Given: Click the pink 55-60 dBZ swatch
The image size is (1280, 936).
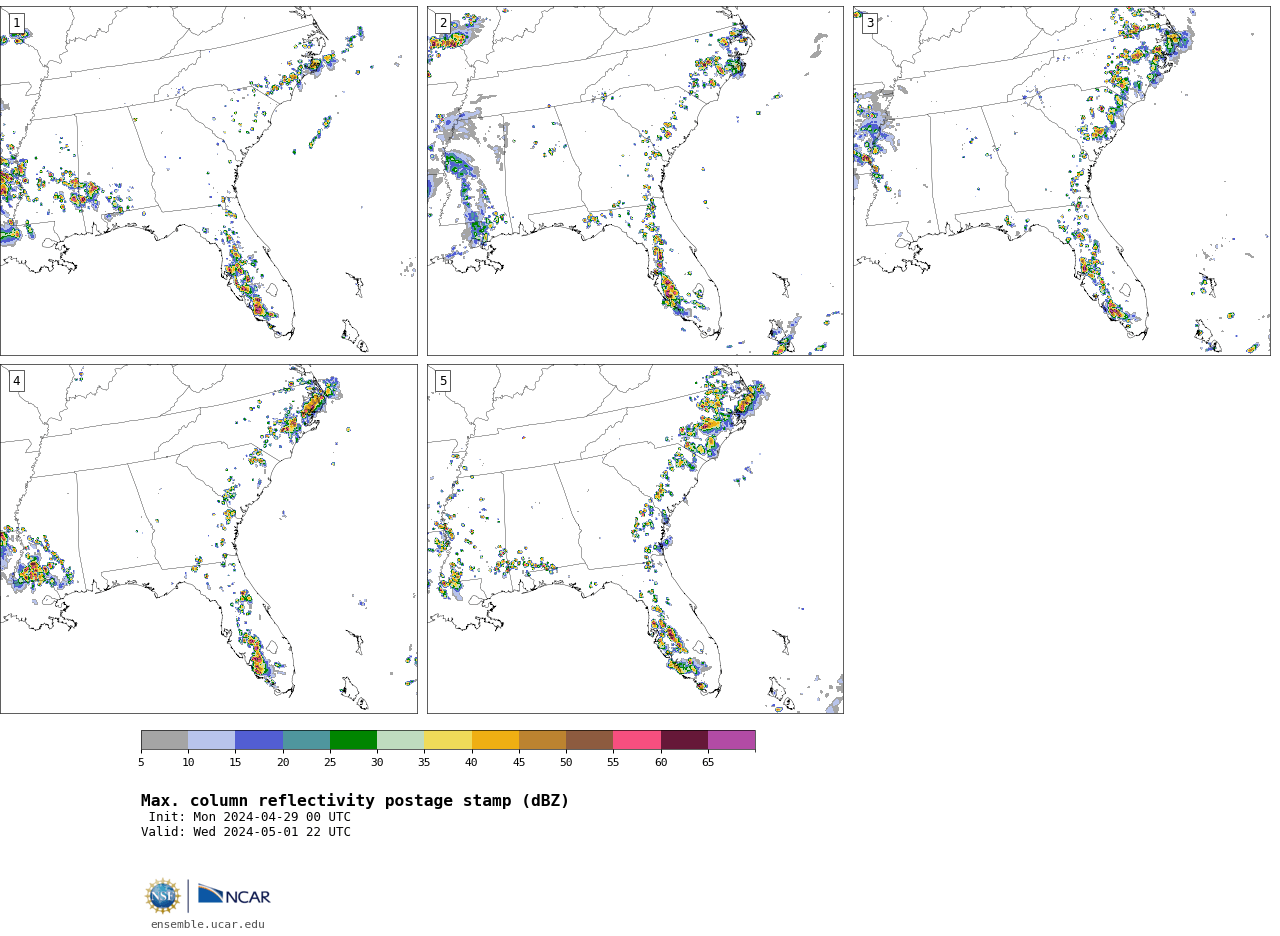Looking at the screenshot, I should (637, 740).
